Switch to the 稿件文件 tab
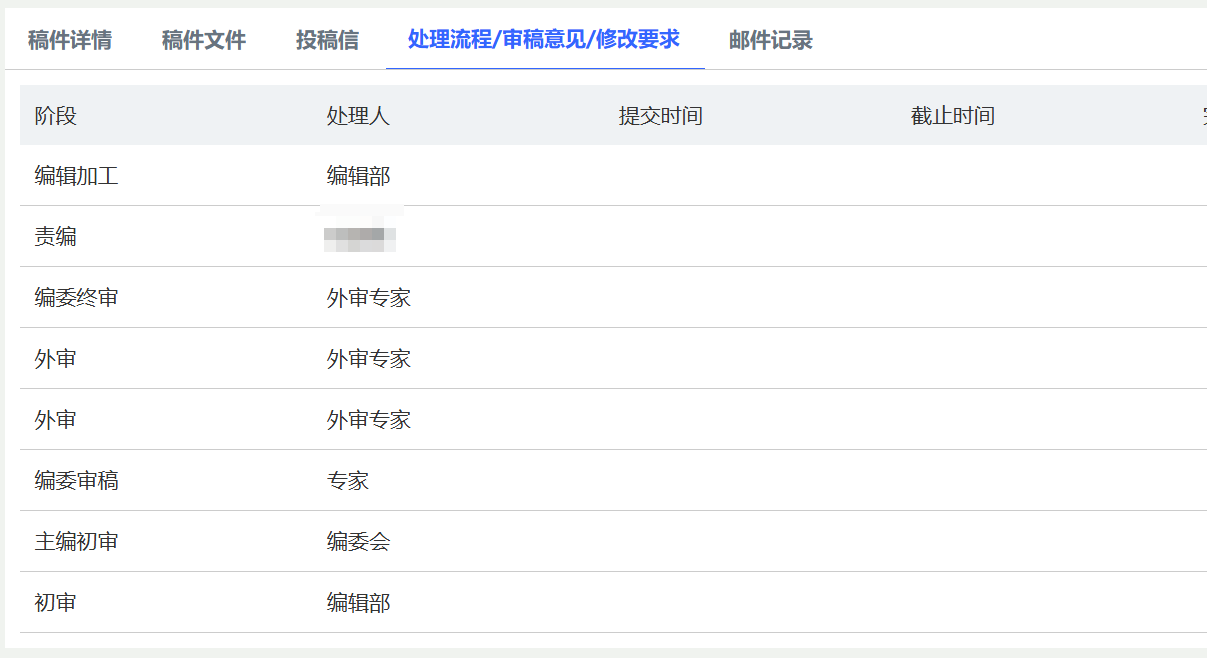Viewport: 1207px width, 658px height. click(204, 40)
